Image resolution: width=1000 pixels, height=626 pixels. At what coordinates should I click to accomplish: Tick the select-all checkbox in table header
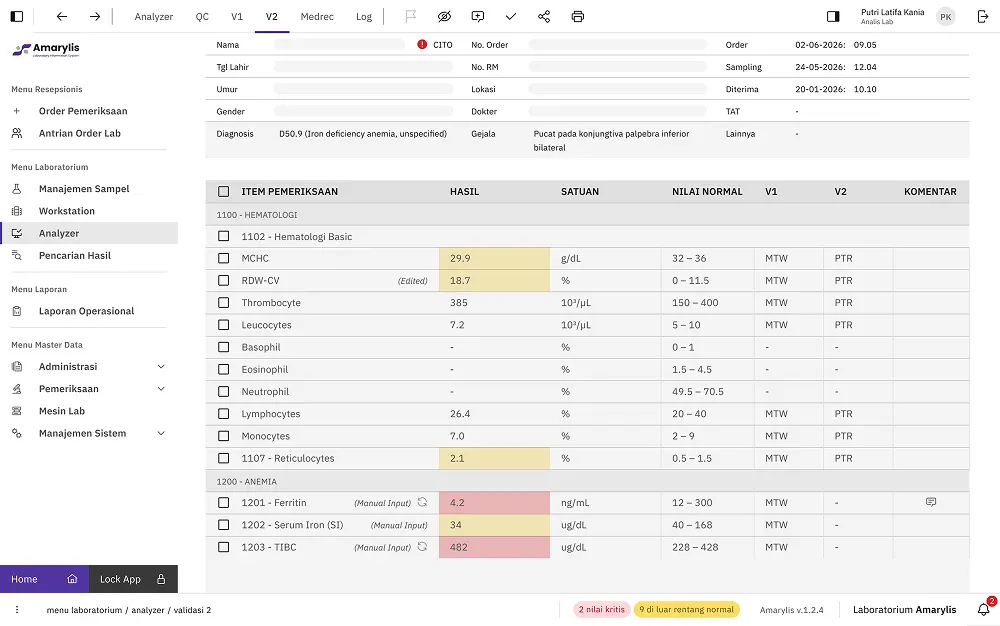(223, 191)
